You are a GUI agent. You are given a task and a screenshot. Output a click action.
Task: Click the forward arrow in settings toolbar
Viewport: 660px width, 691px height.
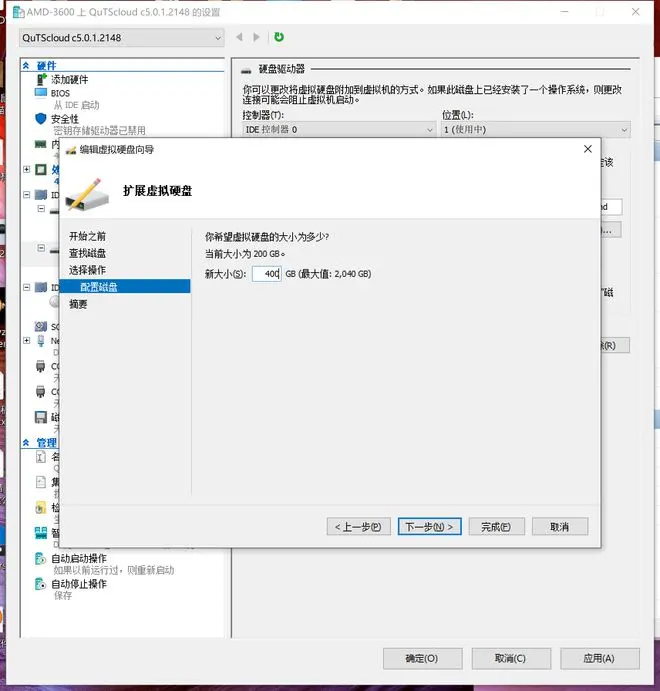[x=256, y=37]
